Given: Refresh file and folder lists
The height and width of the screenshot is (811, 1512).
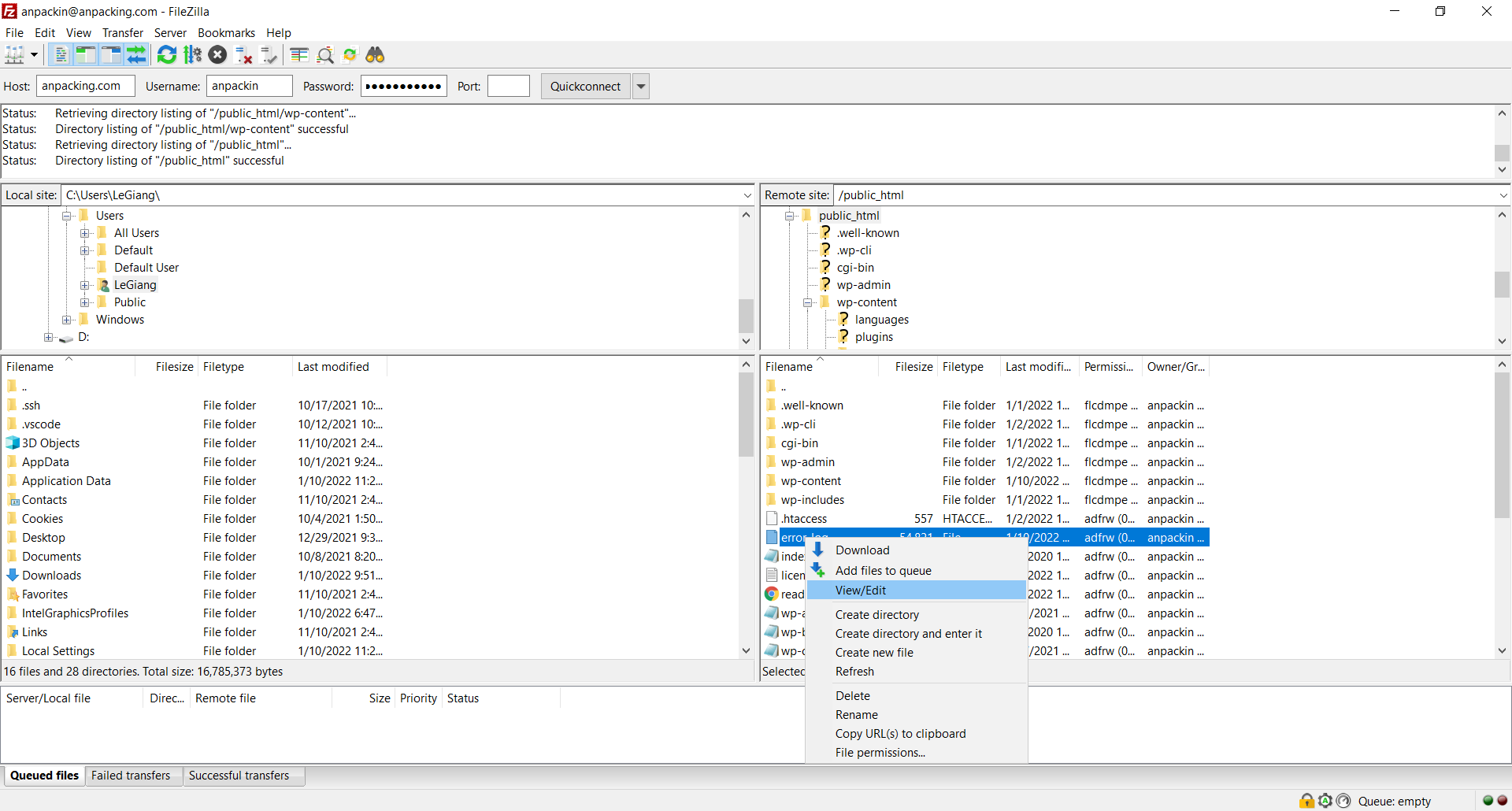Looking at the screenshot, I should tap(167, 54).
